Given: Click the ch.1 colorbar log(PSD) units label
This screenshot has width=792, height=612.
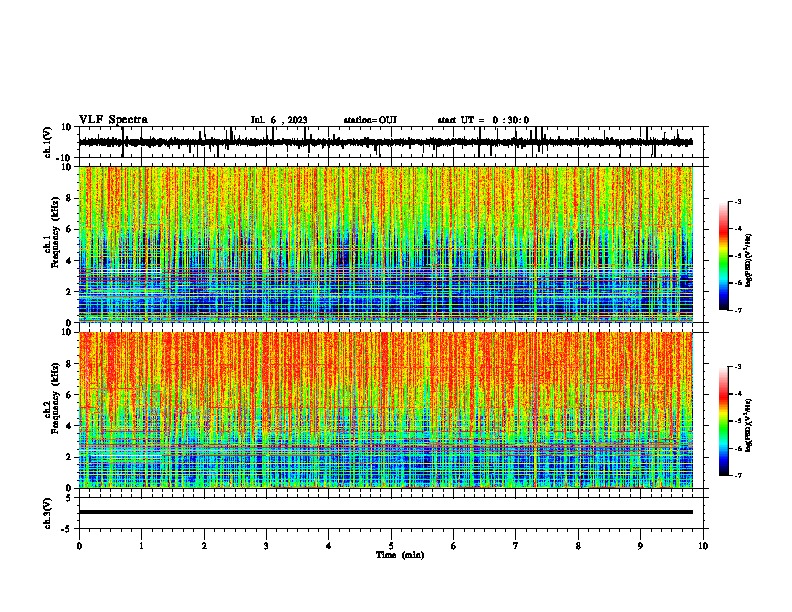Looking at the screenshot, I should coord(749,261).
